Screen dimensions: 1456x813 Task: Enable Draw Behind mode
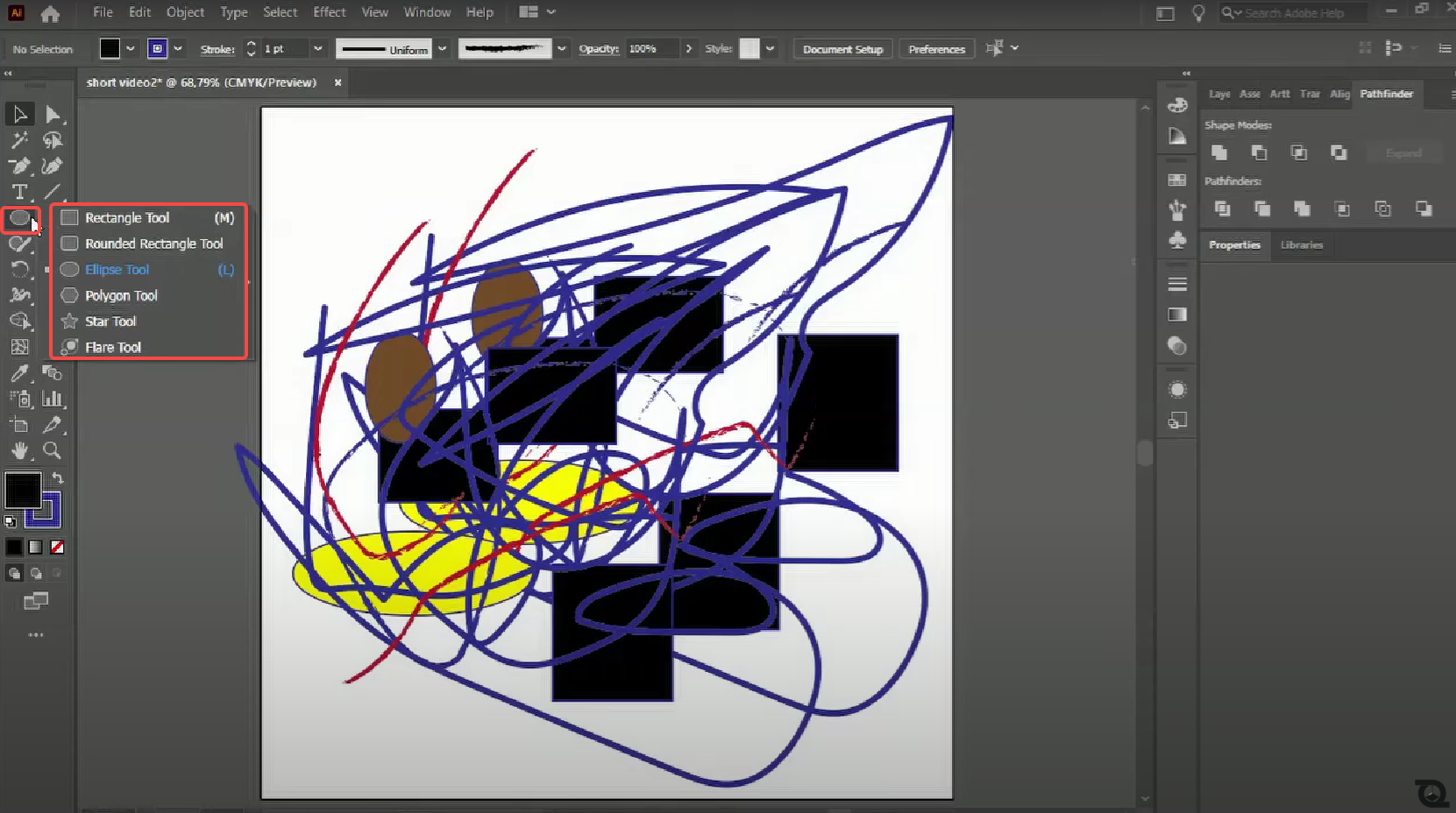coord(36,574)
